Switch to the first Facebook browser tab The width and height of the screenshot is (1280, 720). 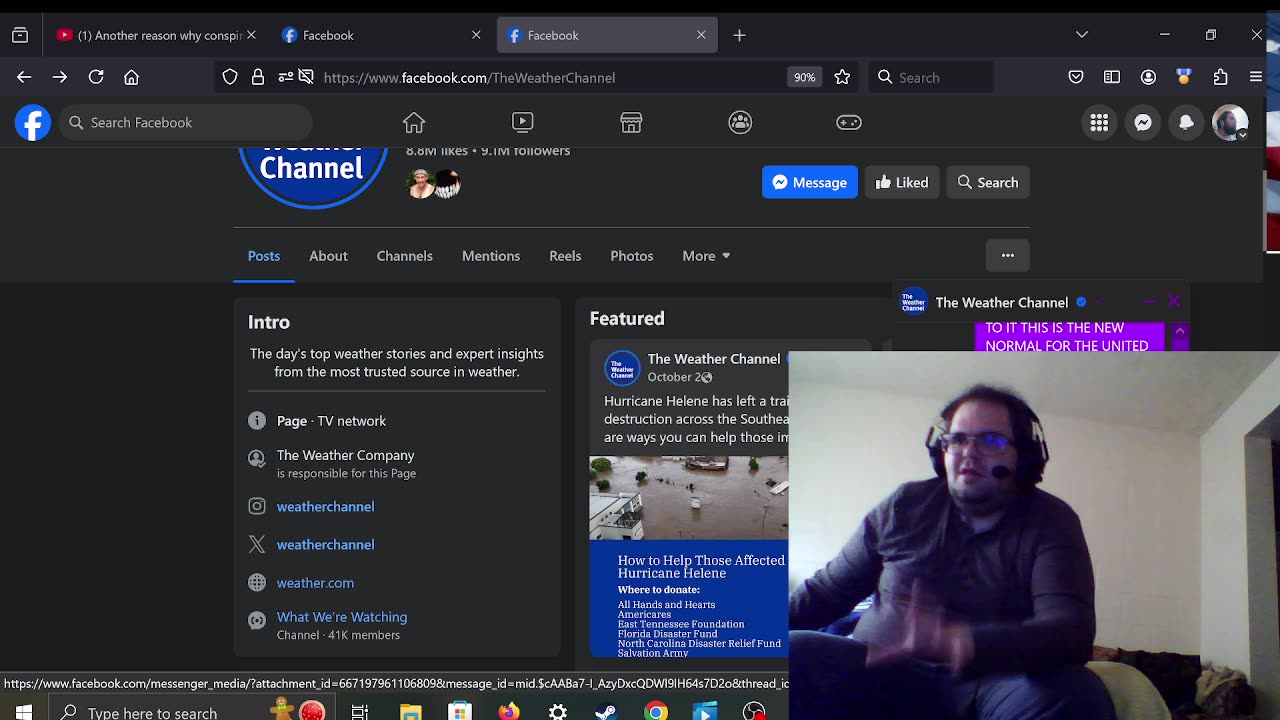coord(380,35)
